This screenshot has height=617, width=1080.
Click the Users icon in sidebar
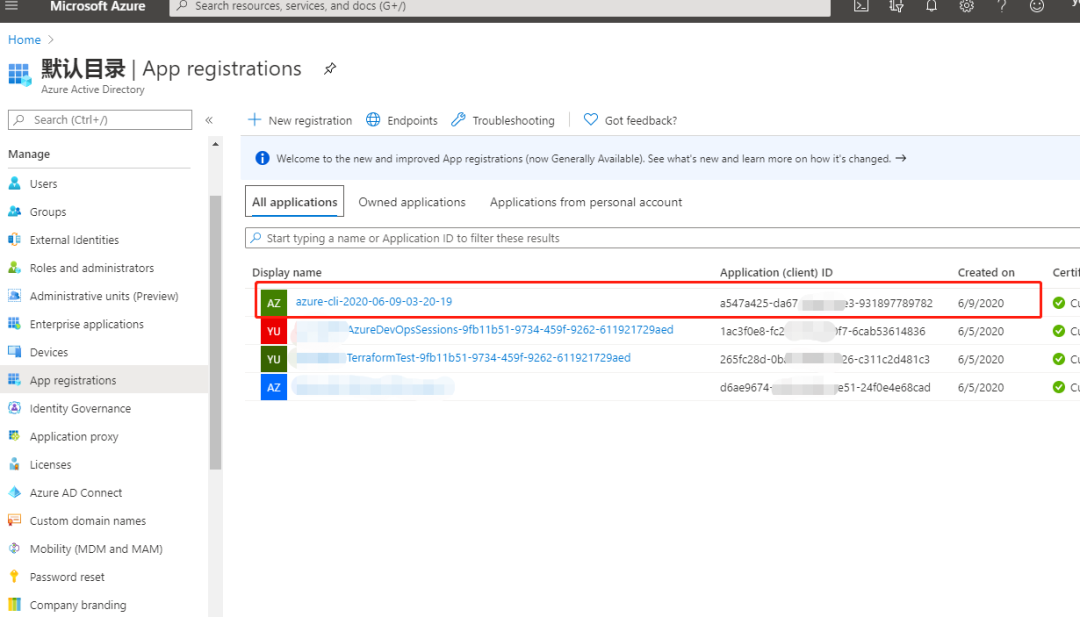[14, 183]
